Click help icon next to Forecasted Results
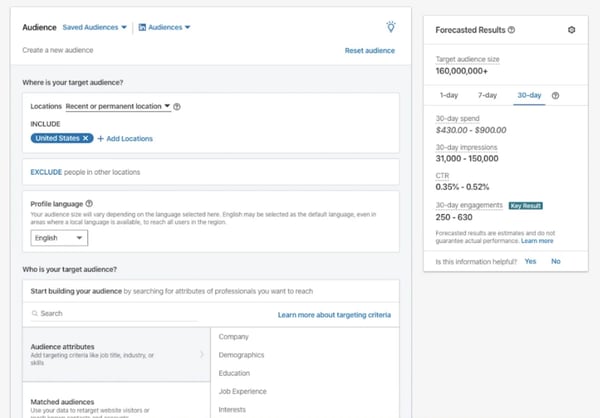 point(511,30)
